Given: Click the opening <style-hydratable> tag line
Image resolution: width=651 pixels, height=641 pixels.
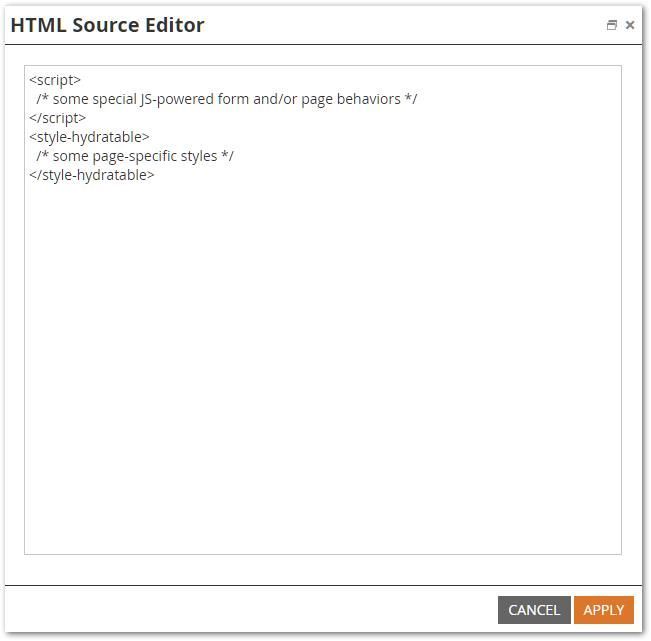Looking at the screenshot, I should coord(89,137).
